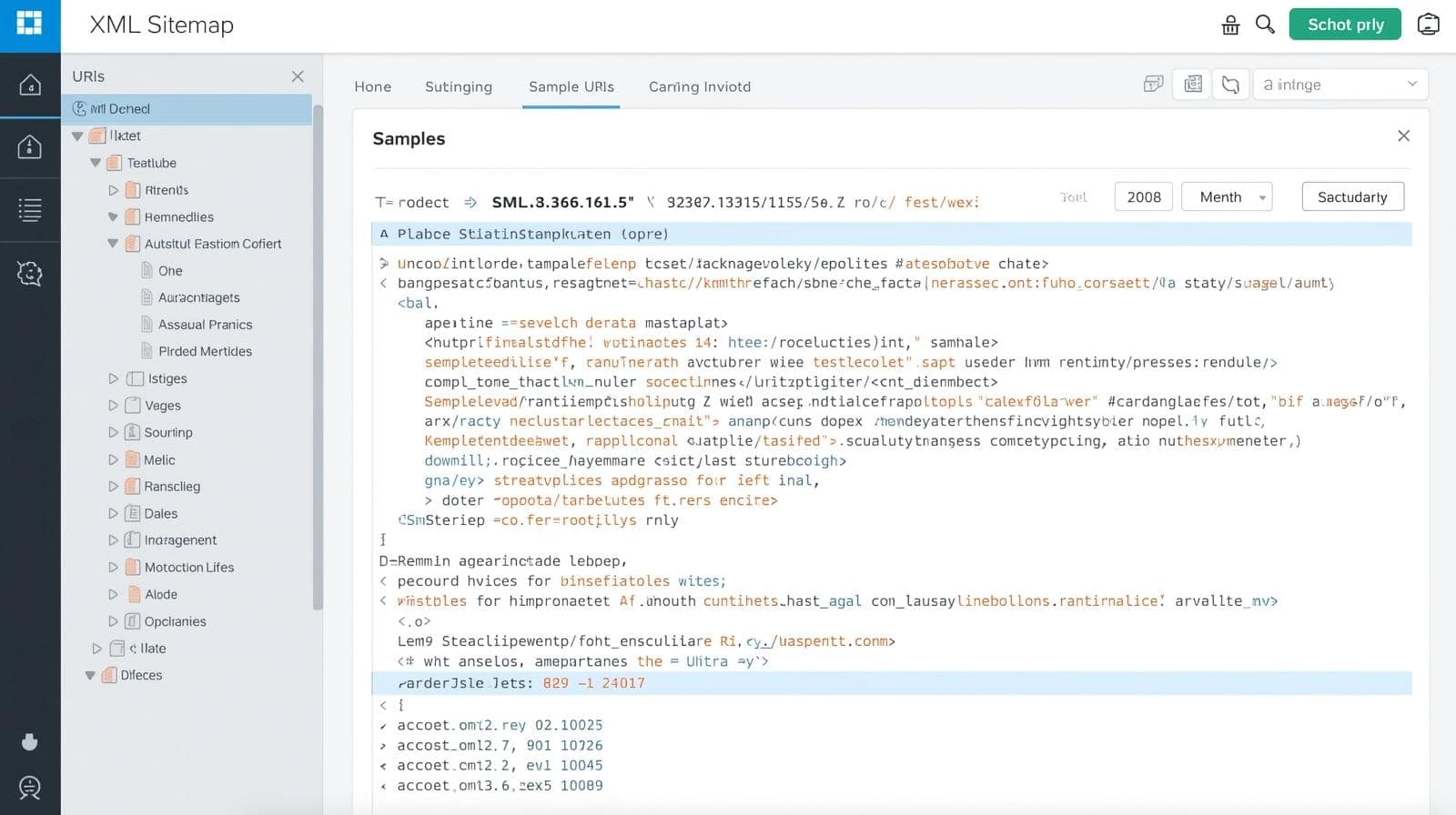Viewport: 1456px width, 815px height.
Task: Click the 'rarderJsle Jets: 829 -1 24017' line
Action: click(x=892, y=683)
